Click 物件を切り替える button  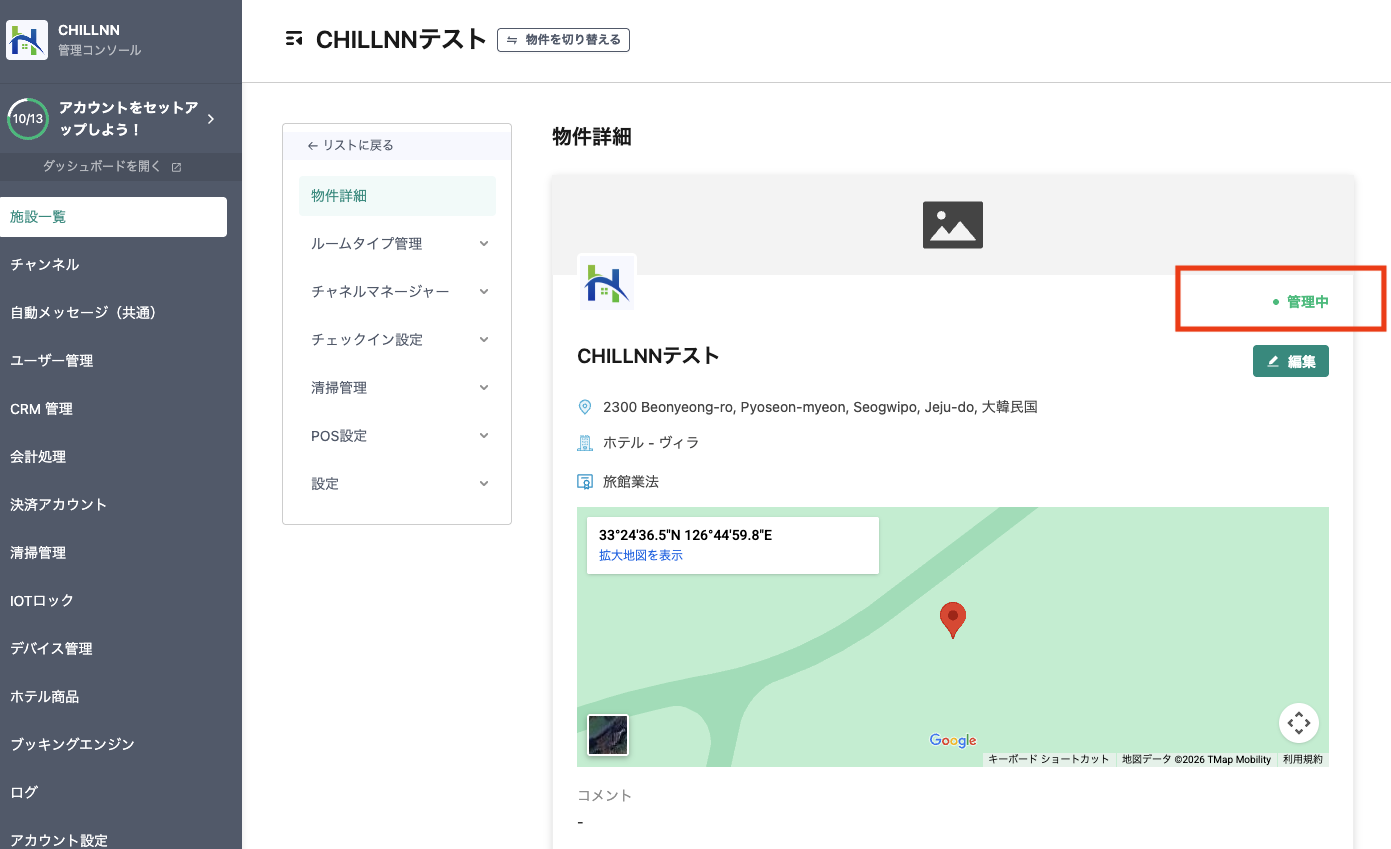[x=563, y=40]
